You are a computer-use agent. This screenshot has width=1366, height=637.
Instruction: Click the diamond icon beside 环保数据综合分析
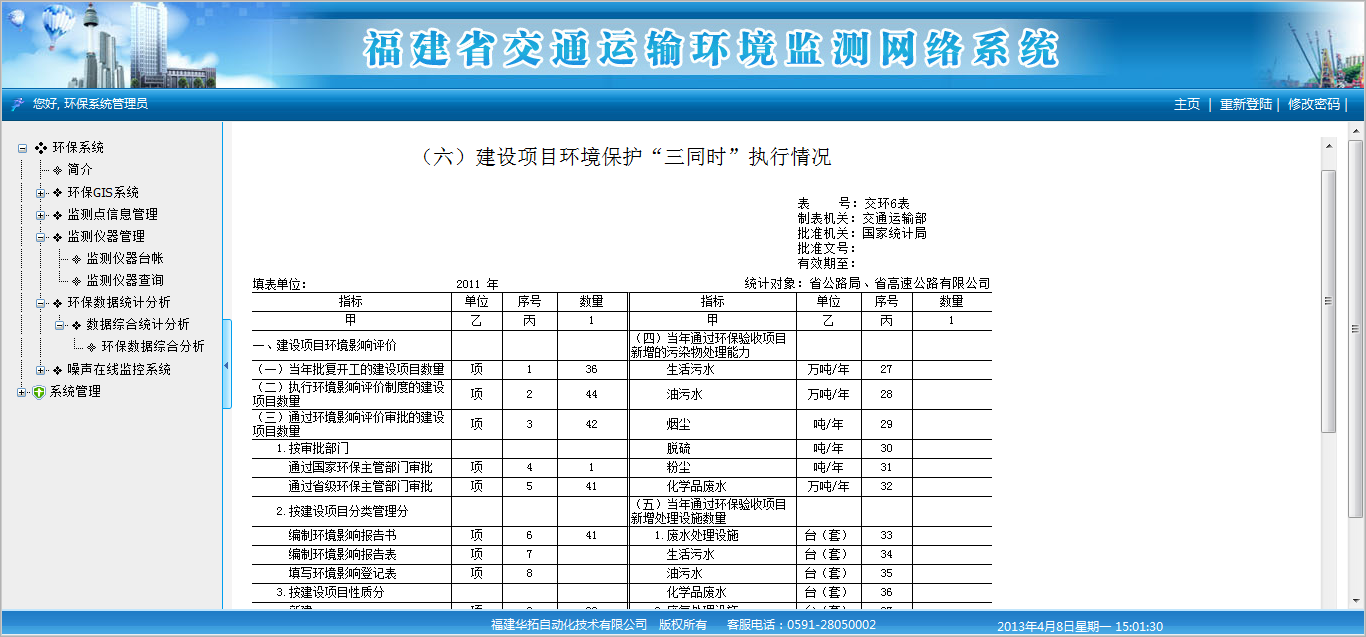(x=92, y=346)
